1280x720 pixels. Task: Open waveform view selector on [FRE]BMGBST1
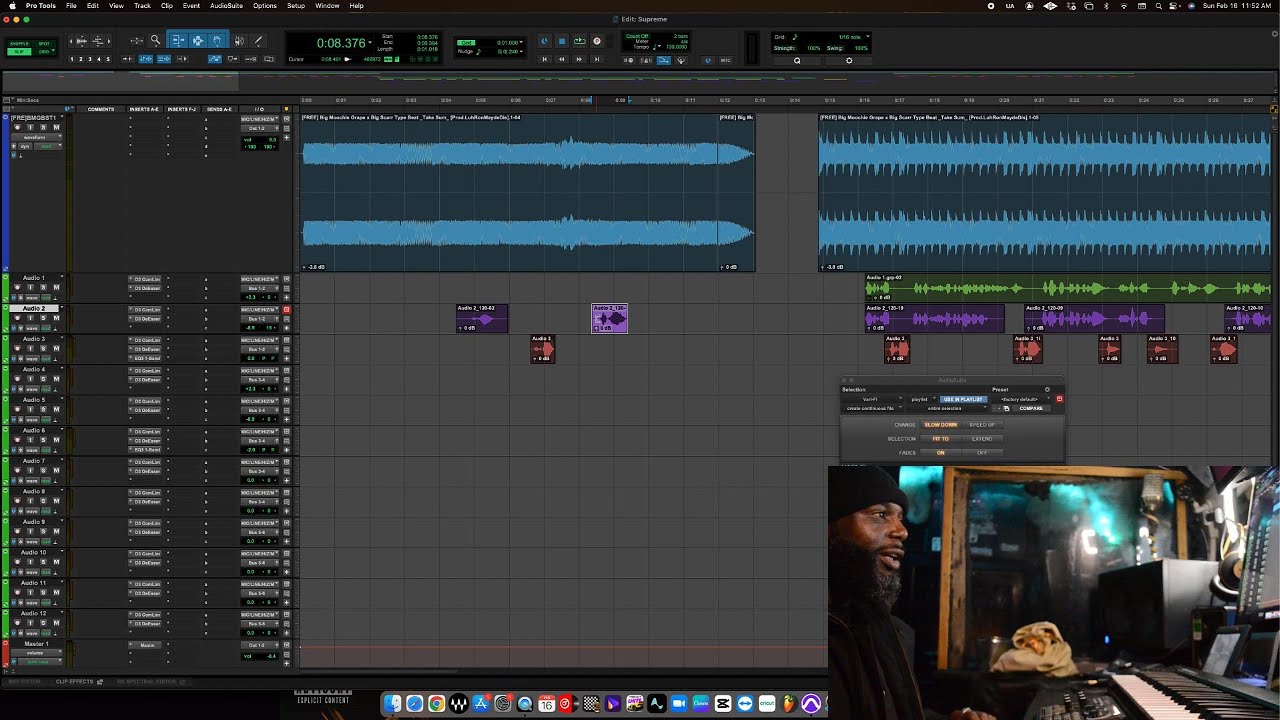point(36,137)
